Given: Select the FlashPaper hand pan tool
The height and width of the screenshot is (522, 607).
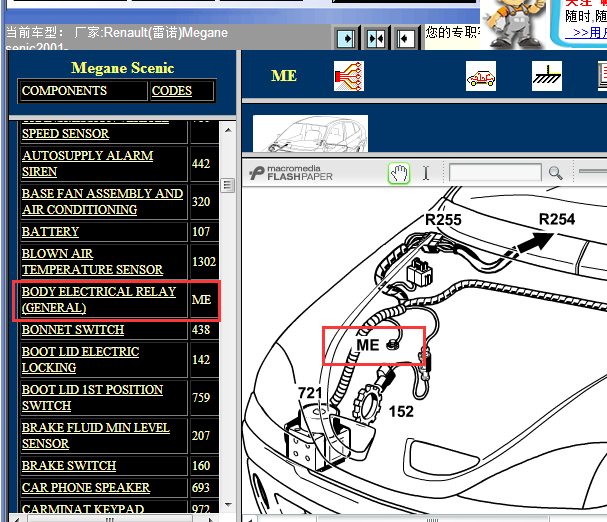Looking at the screenshot, I should pyautogui.click(x=399, y=173).
